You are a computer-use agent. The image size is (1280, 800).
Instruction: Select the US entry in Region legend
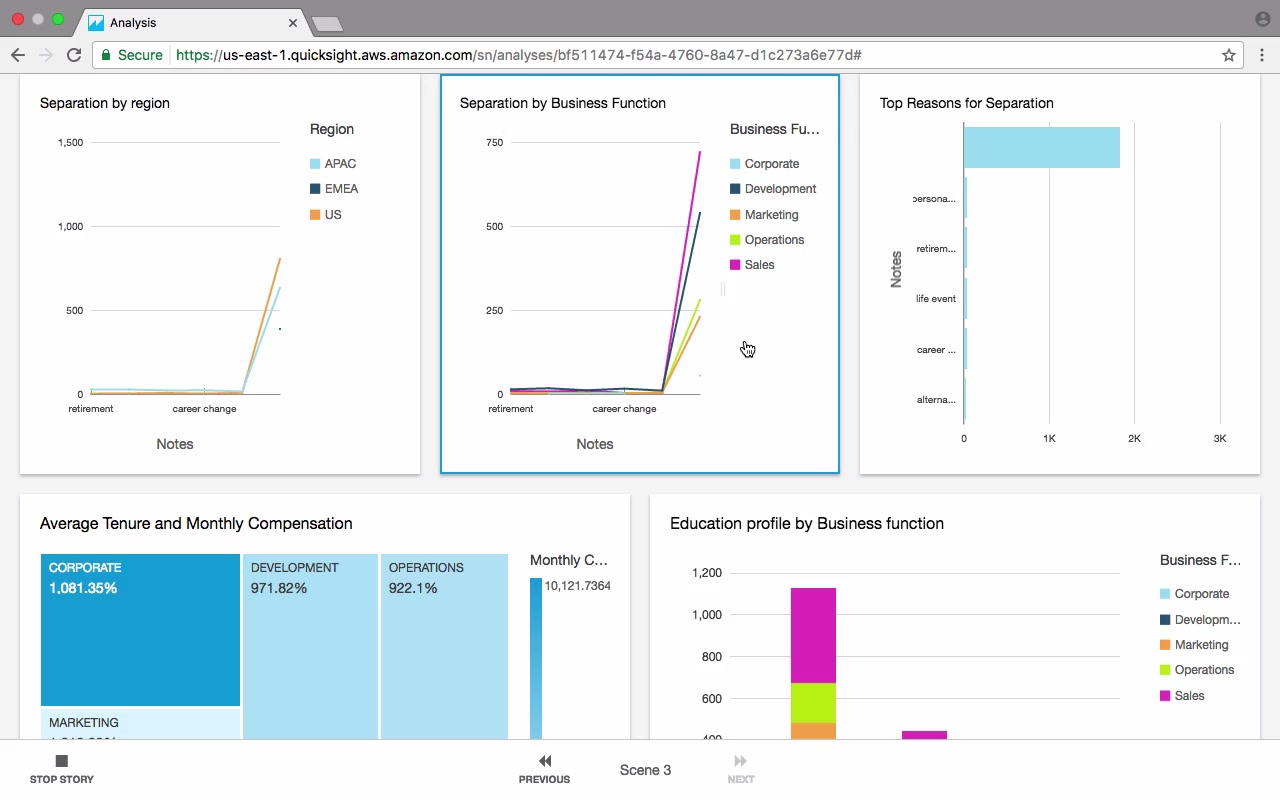click(326, 215)
